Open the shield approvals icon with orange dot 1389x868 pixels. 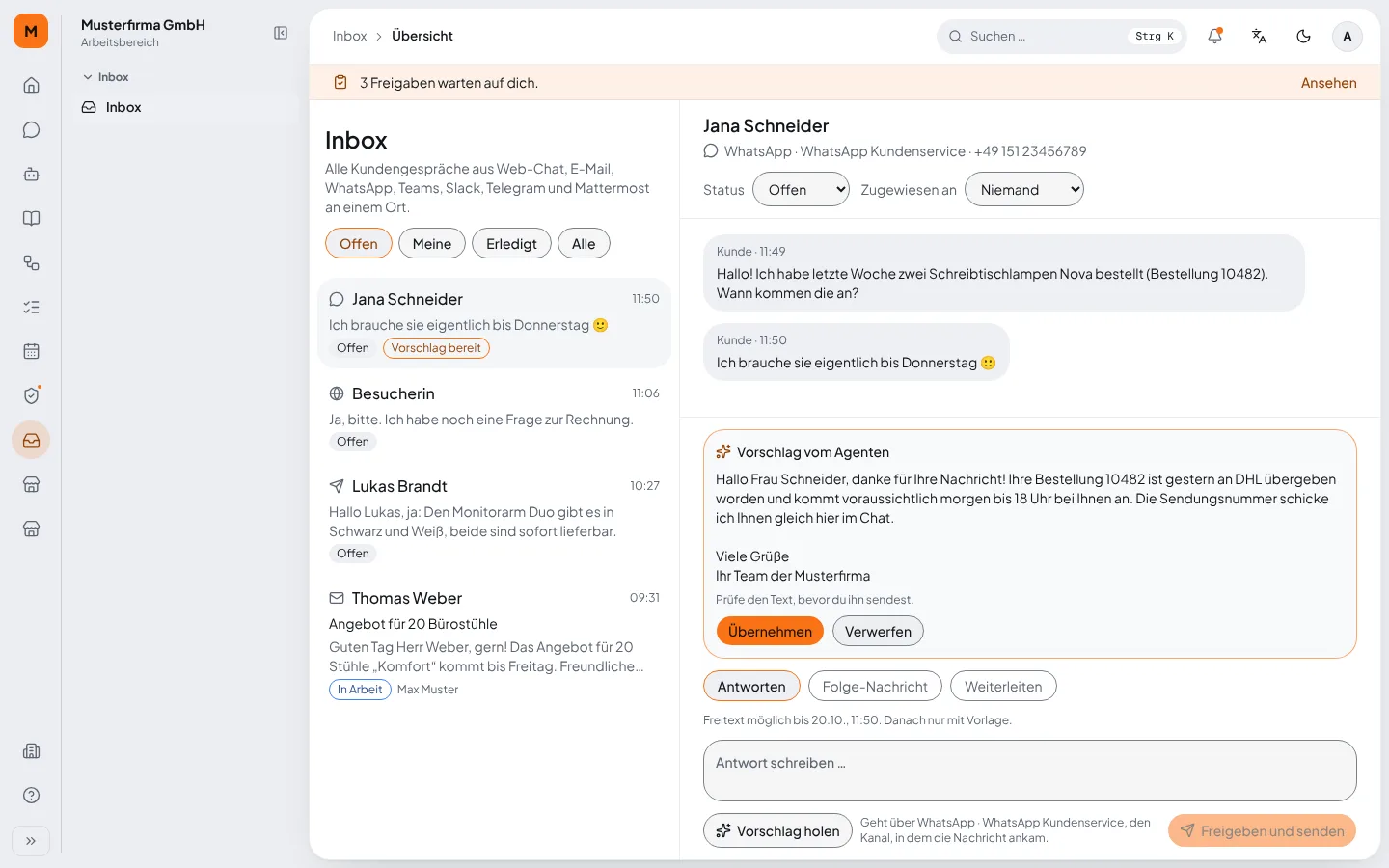tap(31, 395)
